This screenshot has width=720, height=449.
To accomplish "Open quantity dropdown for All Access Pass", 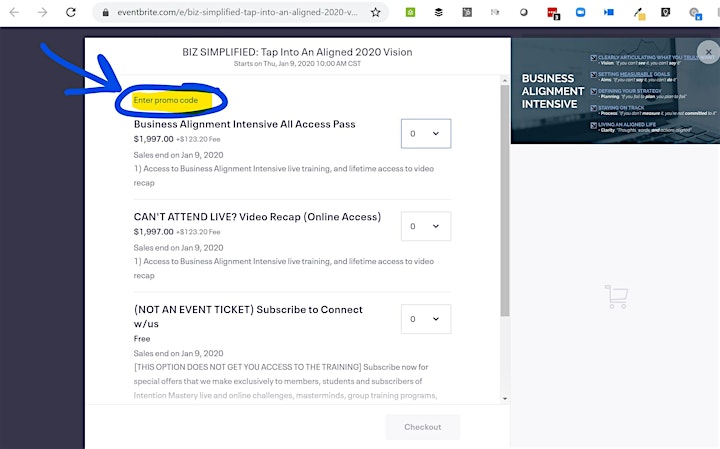I will click(426, 134).
